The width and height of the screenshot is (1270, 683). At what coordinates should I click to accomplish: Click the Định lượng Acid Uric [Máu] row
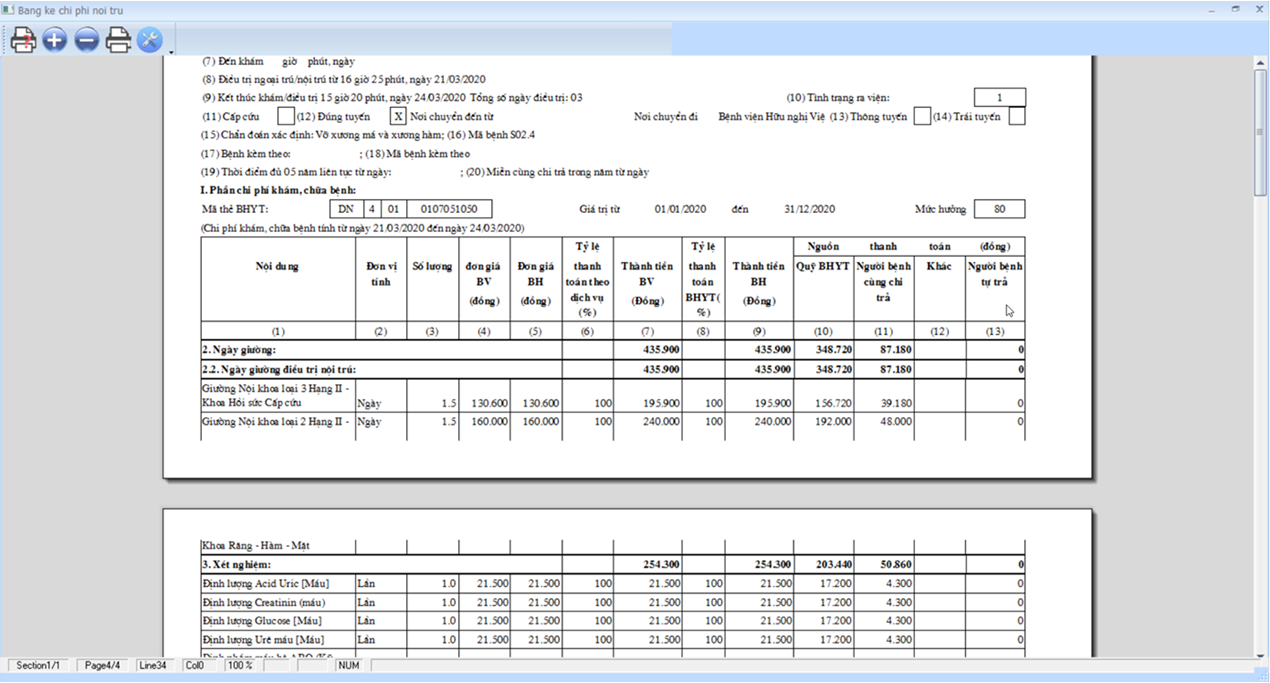[x=613, y=583]
